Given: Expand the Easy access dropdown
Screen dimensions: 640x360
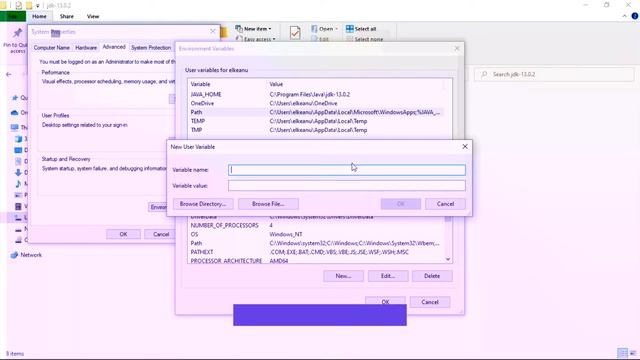Looking at the screenshot, I should click(256, 39).
